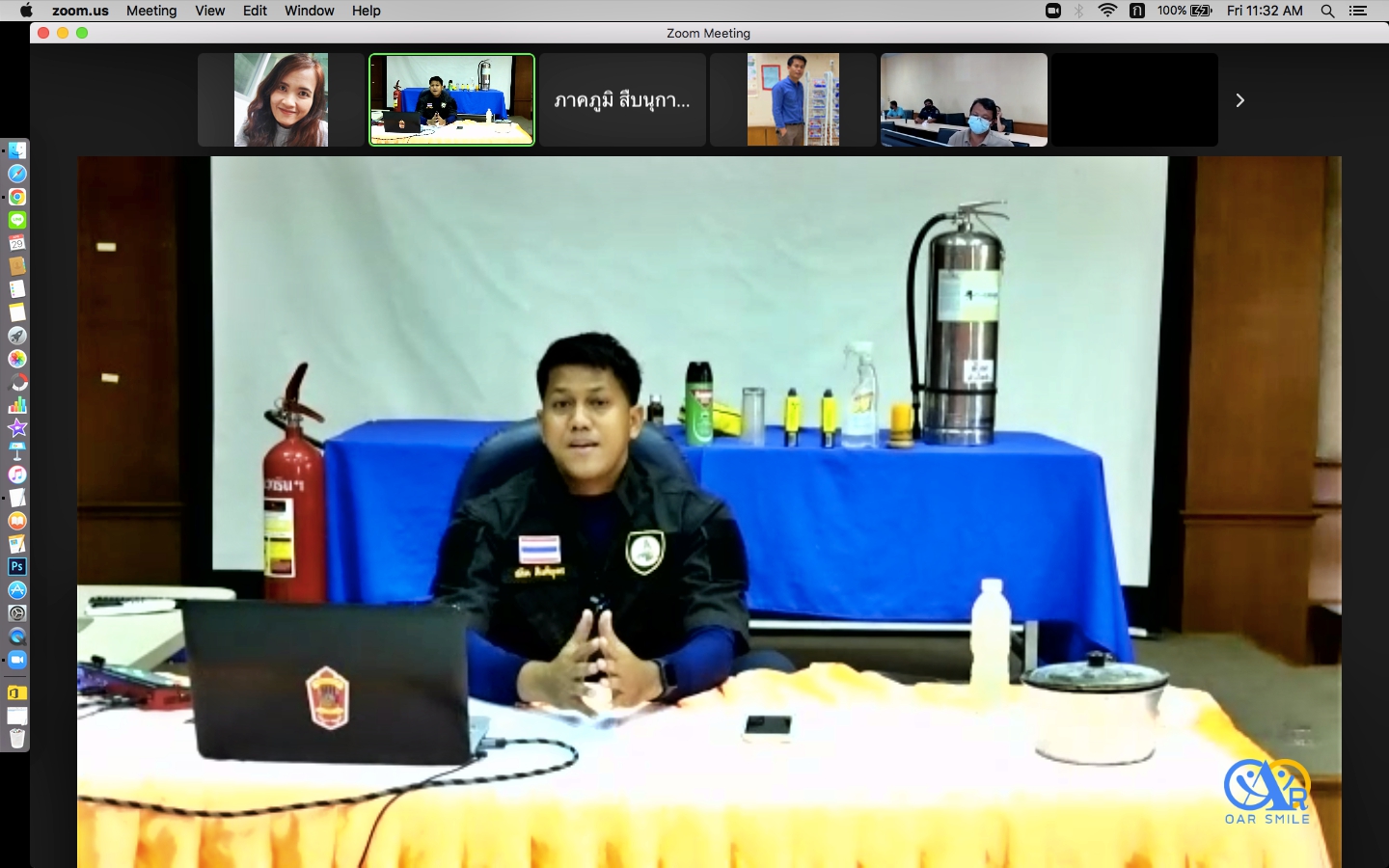Open Photoshop from the Dock
Viewport: 1389px width, 868px height.
point(17,567)
